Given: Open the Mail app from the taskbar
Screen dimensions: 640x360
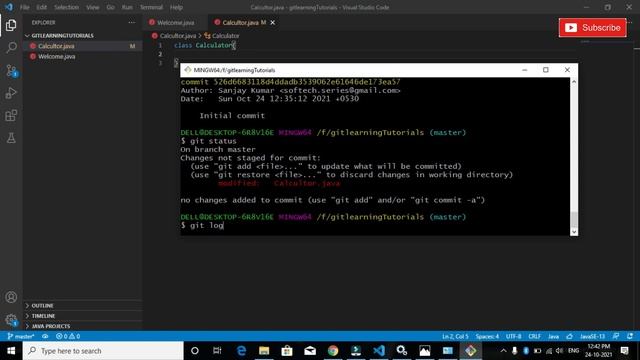Looking at the screenshot, I should pos(310,351).
